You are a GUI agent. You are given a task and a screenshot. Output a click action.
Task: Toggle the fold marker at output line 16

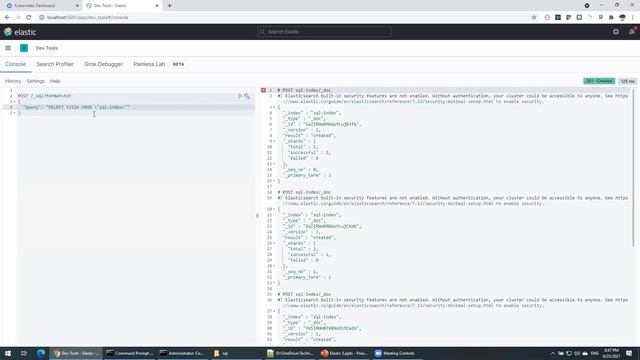tap(274, 181)
